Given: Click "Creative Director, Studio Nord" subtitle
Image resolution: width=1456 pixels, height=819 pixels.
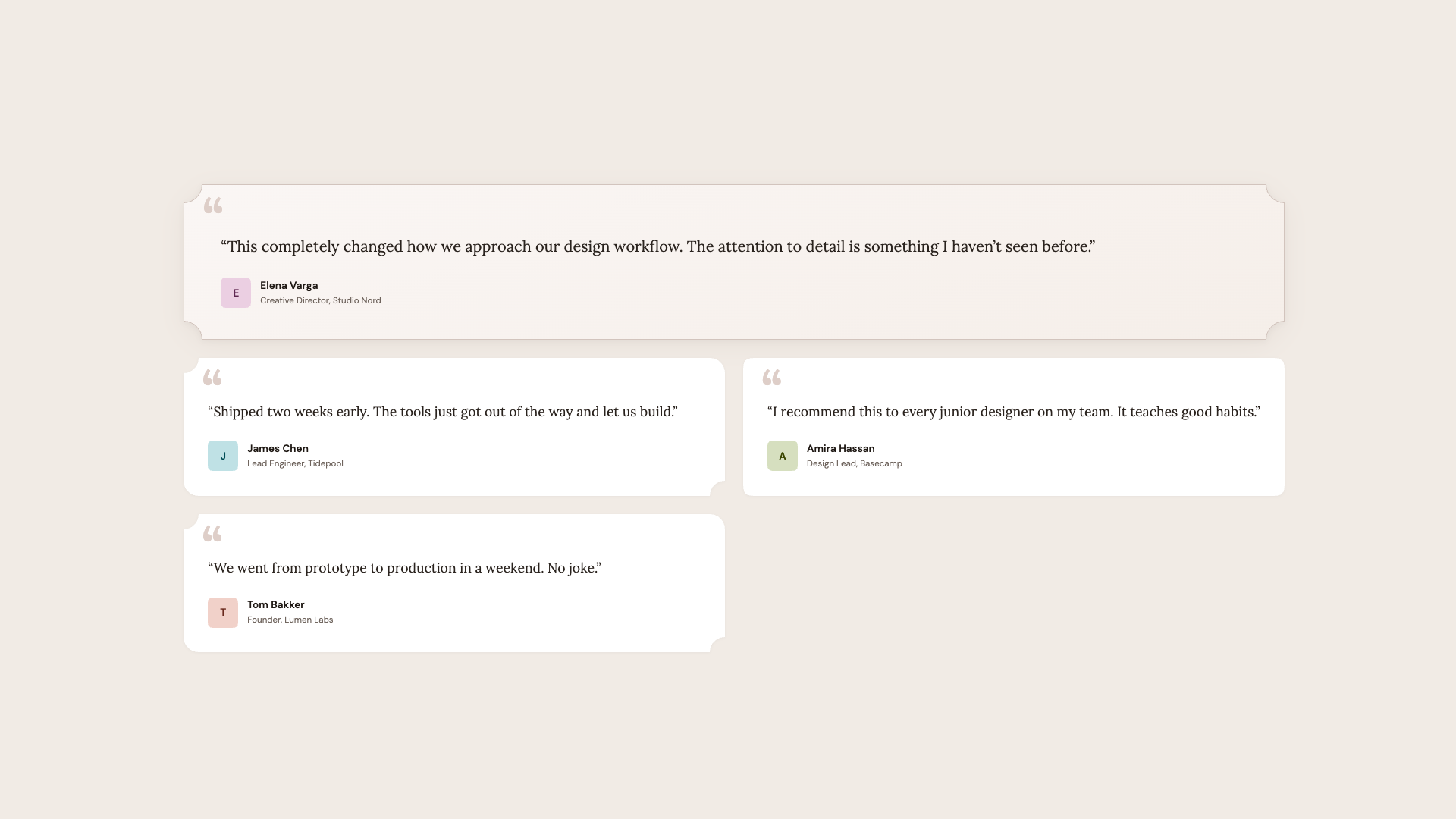Looking at the screenshot, I should pyautogui.click(x=320, y=301).
